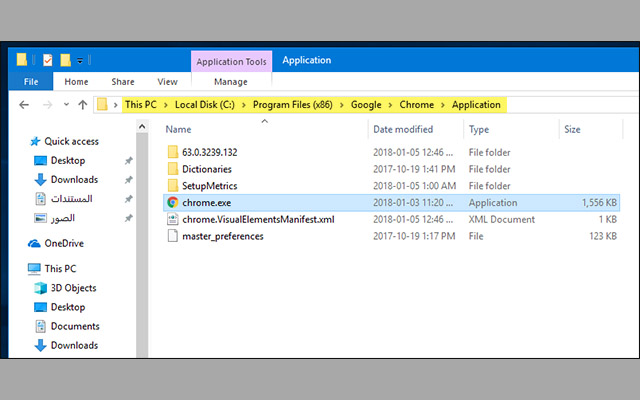Open the Quick Access Toolbar customize dropdown
640x400 pixels.
point(80,61)
